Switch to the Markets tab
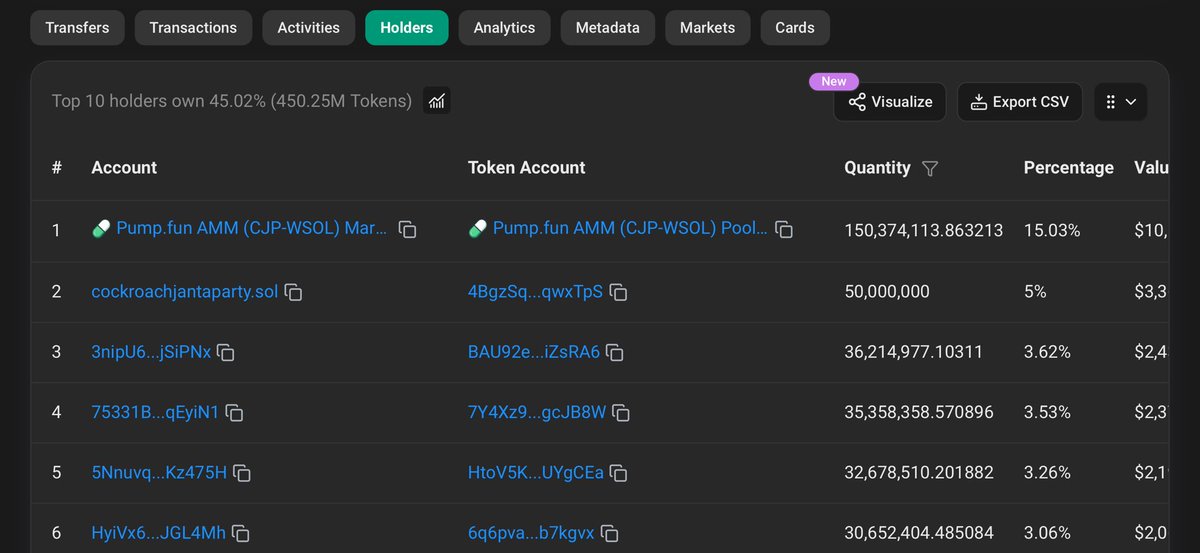The height and width of the screenshot is (553, 1200). coord(707,28)
